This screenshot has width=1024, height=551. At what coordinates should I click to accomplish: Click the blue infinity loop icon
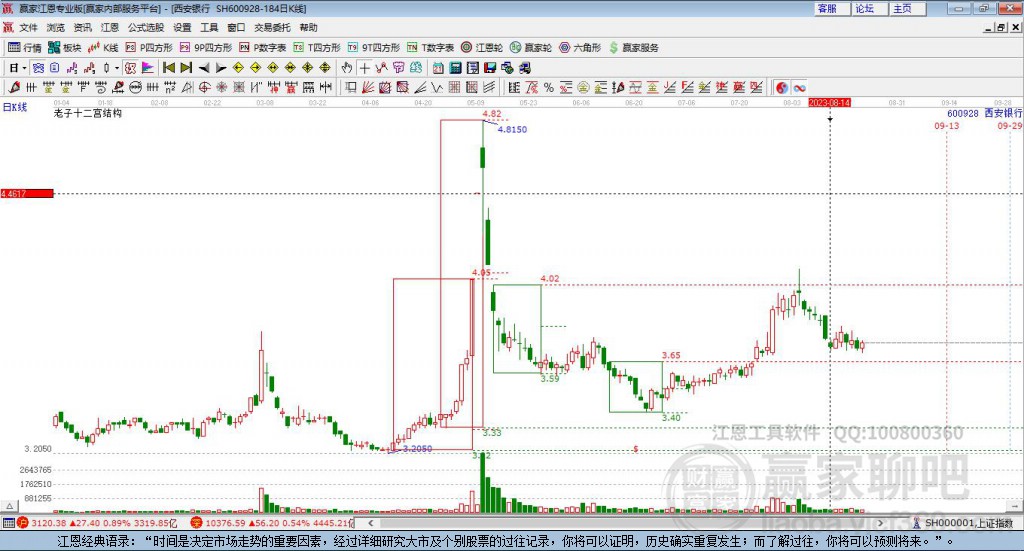(799, 87)
